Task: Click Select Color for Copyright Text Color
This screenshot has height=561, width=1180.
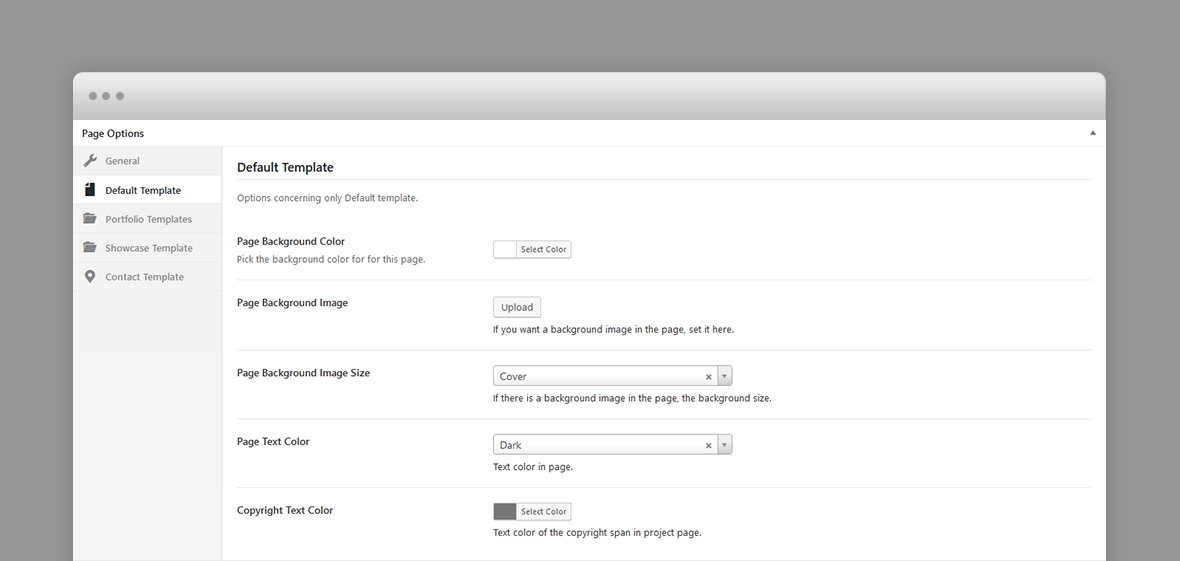Action: [x=543, y=511]
